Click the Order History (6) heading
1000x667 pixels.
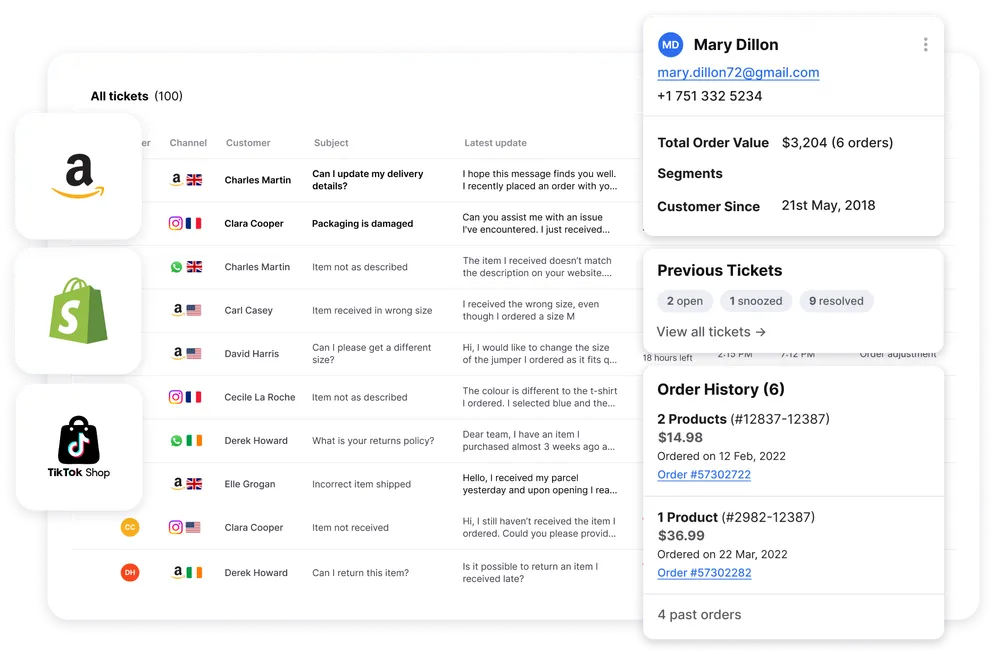(x=721, y=390)
